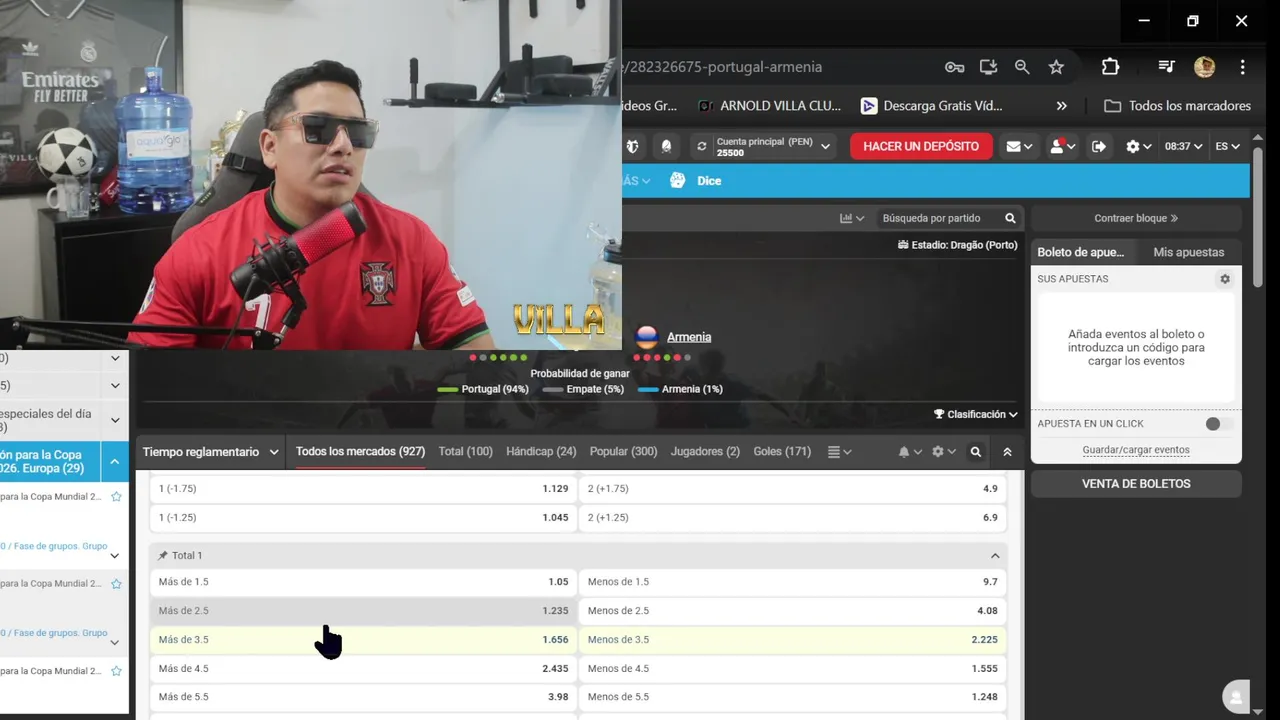Select the Popular (300) tab
The width and height of the screenshot is (1280, 720).
click(x=623, y=452)
